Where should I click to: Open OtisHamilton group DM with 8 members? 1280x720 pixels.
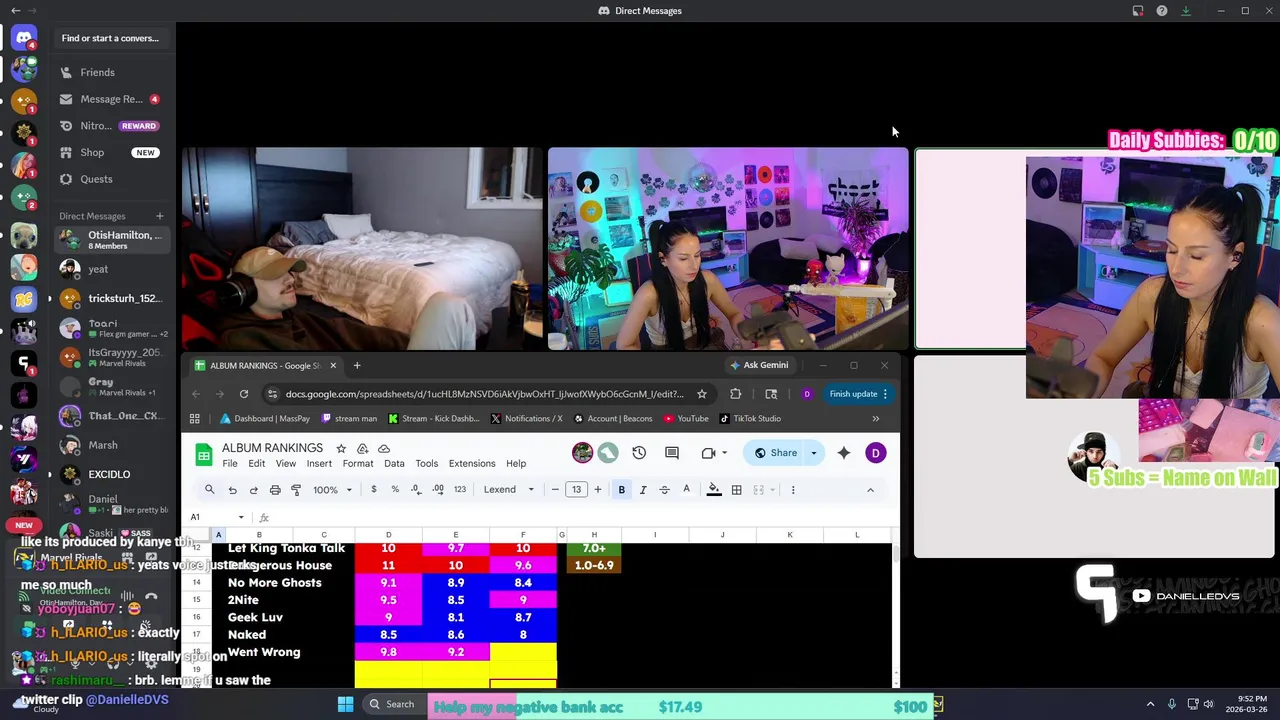(110, 240)
